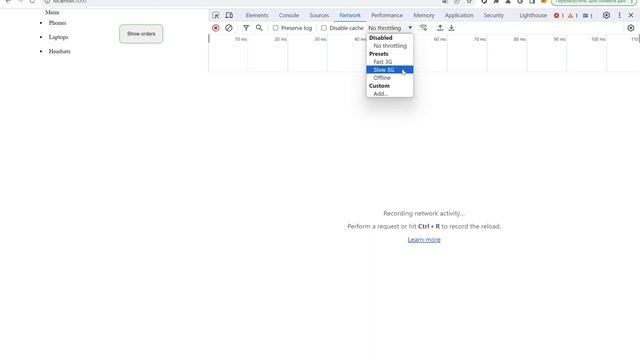640x360 pixels.
Task: Open DevTools three-dot menu
Action: [x=620, y=16]
